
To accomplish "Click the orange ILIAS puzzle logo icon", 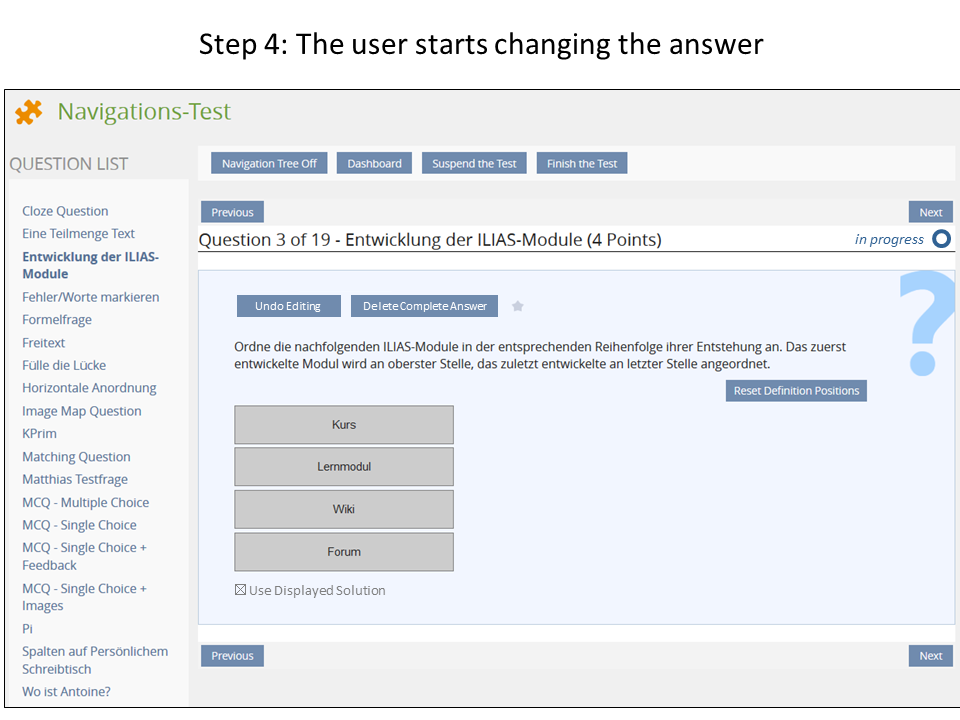I will point(29,112).
